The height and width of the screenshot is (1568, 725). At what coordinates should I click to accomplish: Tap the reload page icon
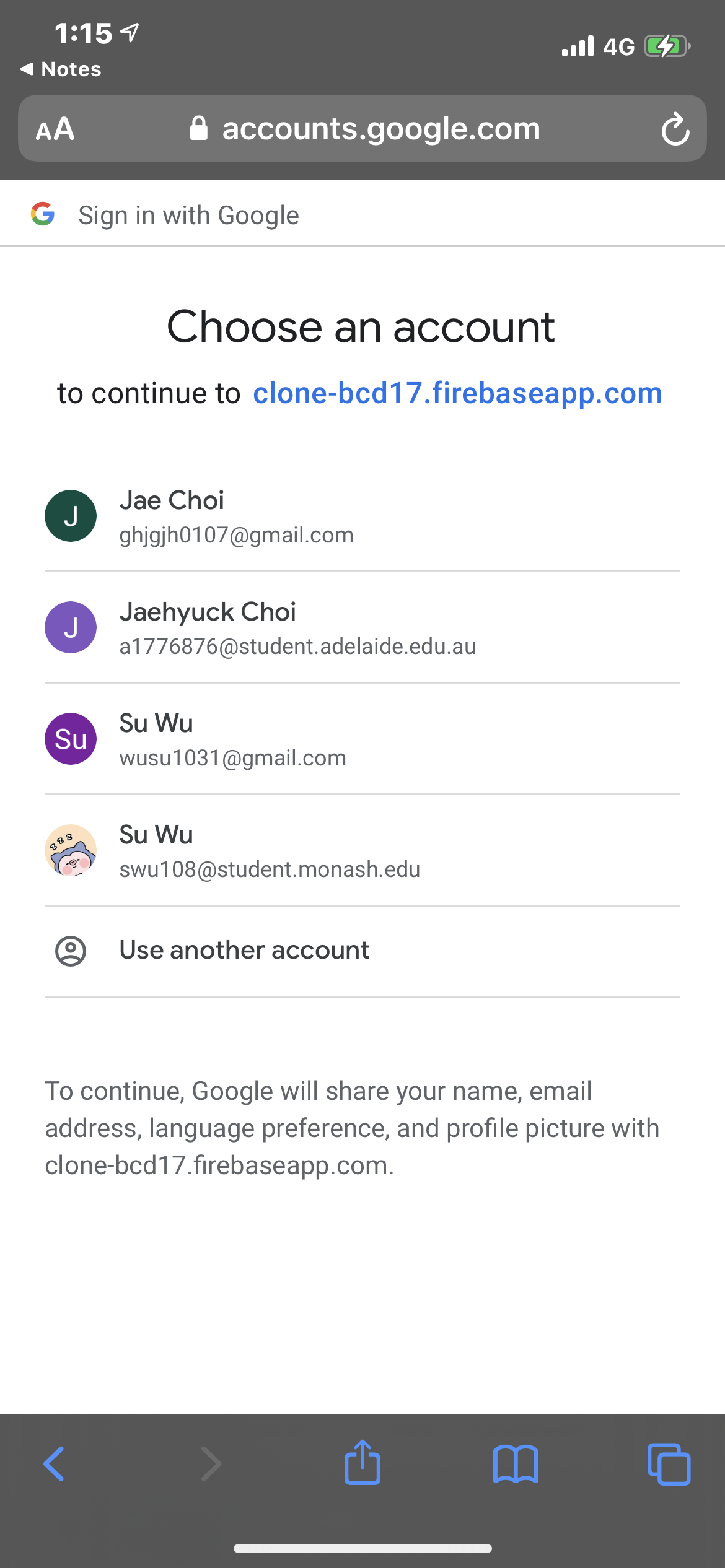675,128
